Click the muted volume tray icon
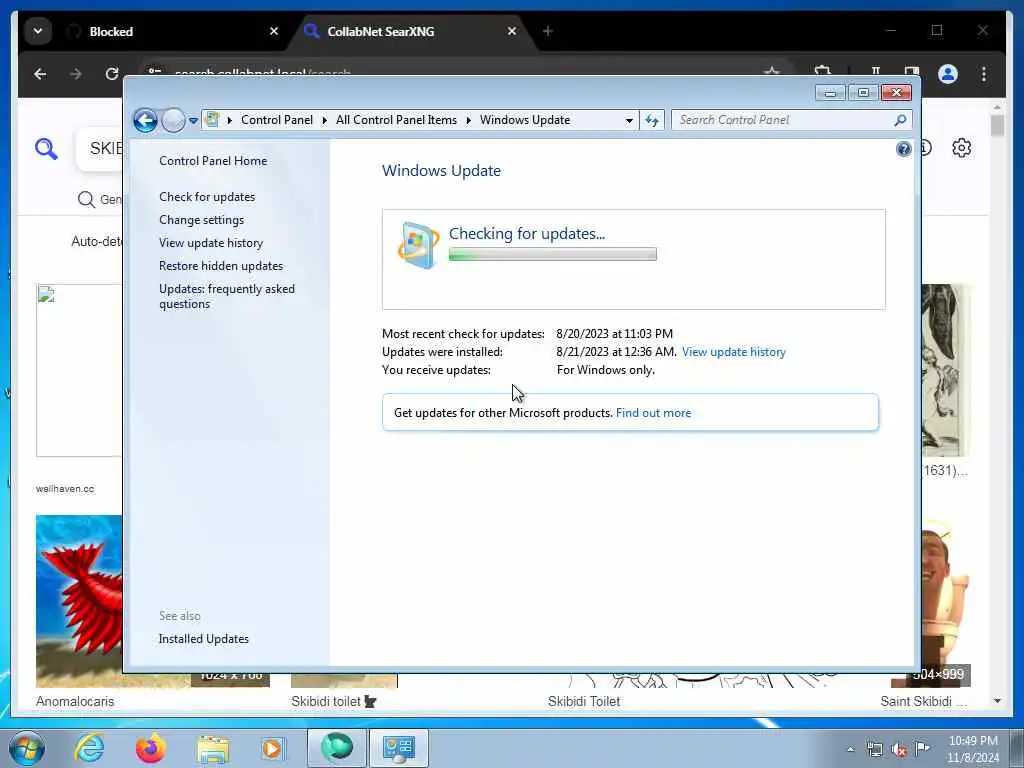The height and width of the screenshot is (768, 1024). pos(899,750)
